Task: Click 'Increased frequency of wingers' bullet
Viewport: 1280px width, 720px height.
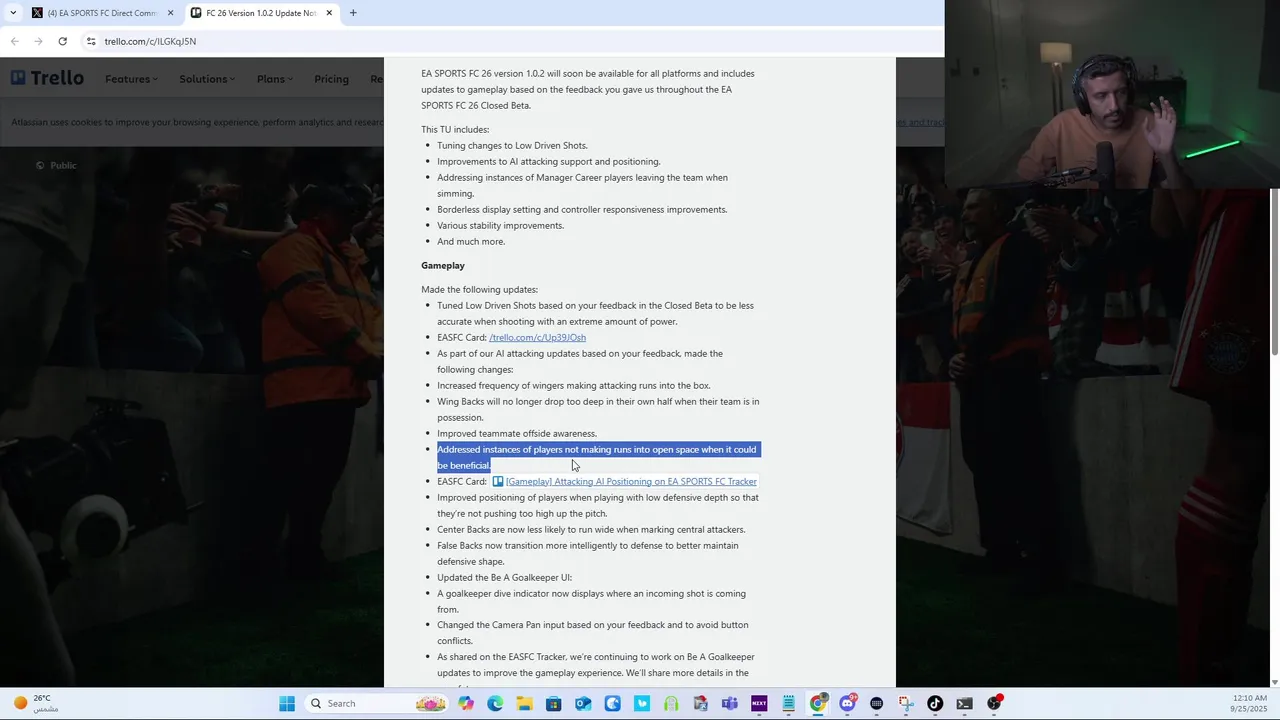Action: (574, 385)
